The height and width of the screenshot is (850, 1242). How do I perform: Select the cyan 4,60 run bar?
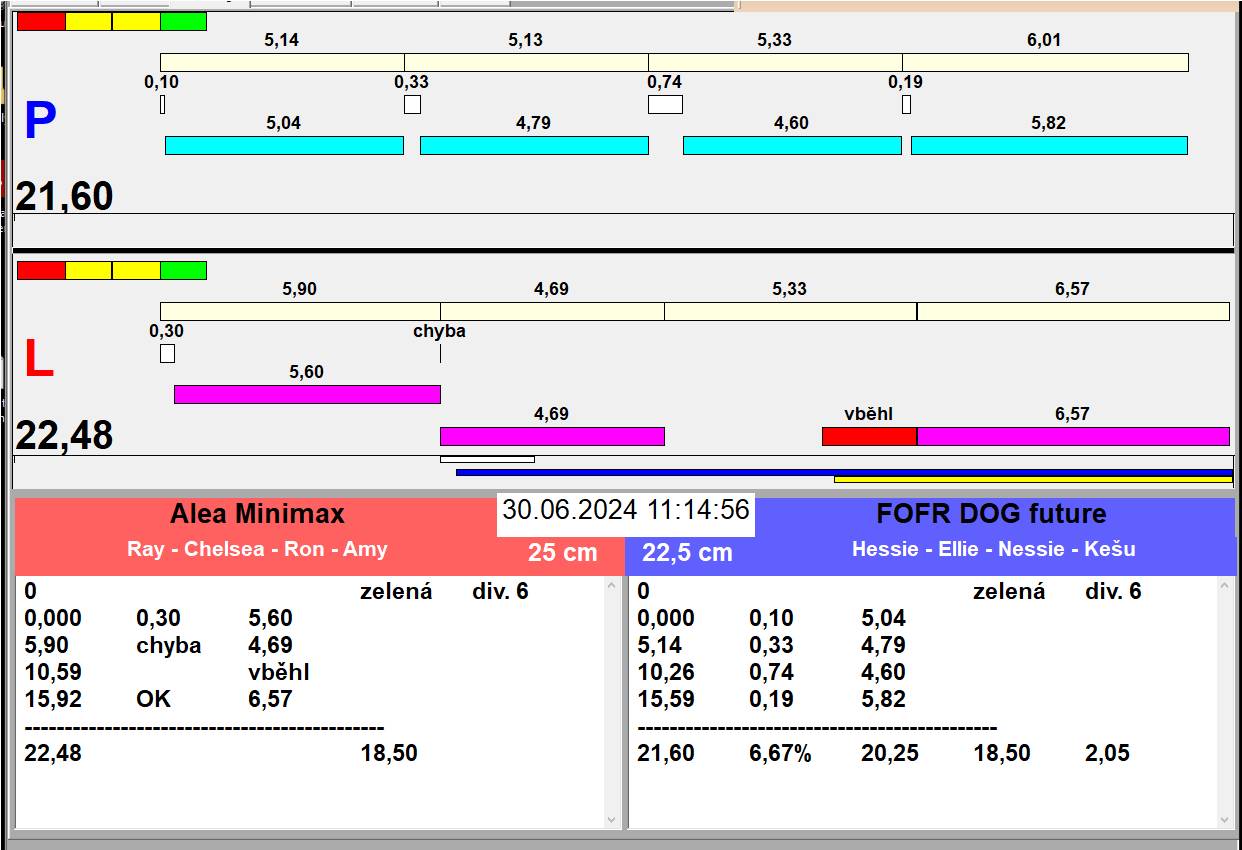point(792,146)
